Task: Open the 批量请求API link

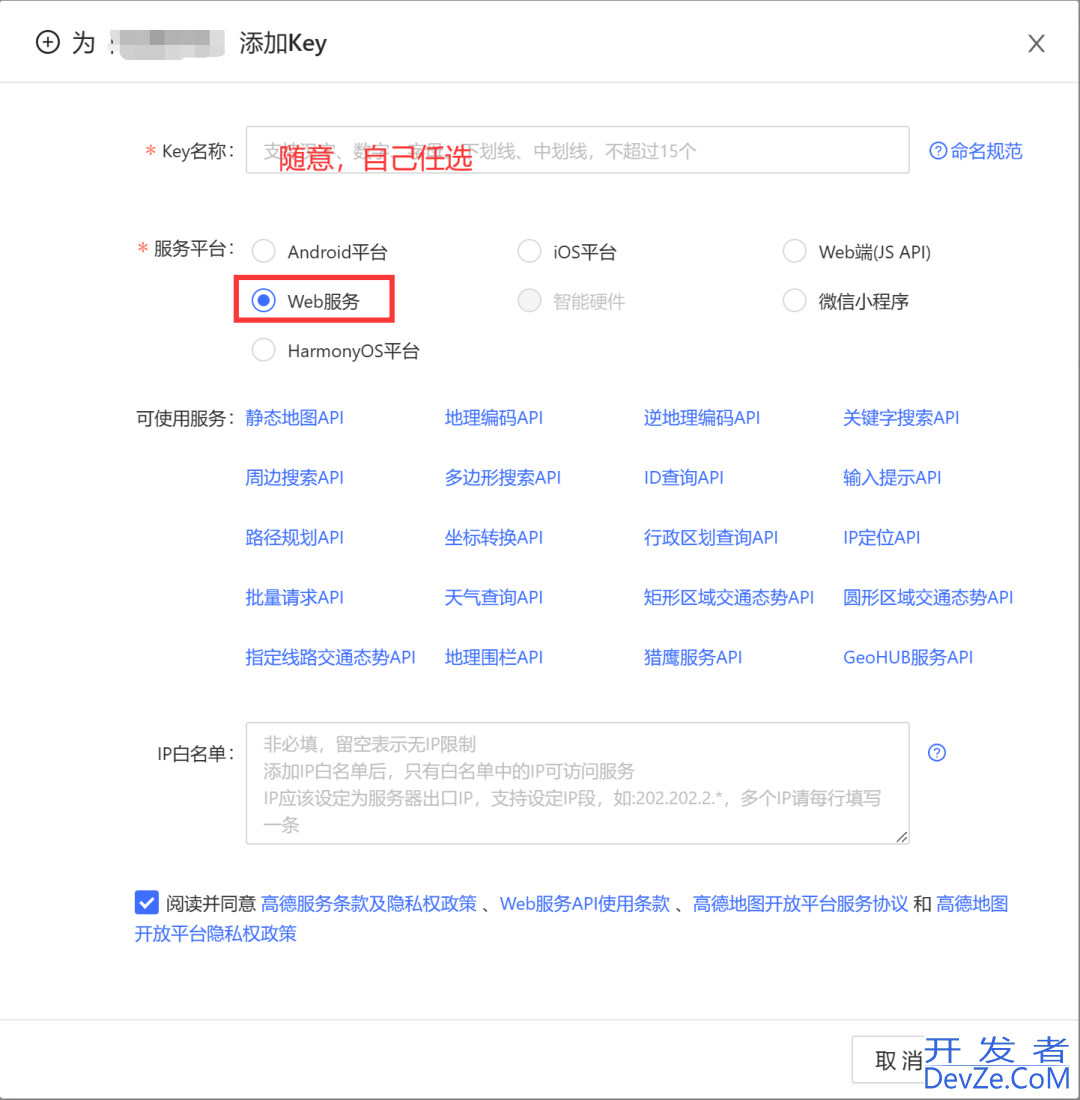Action: pos(295,598)
